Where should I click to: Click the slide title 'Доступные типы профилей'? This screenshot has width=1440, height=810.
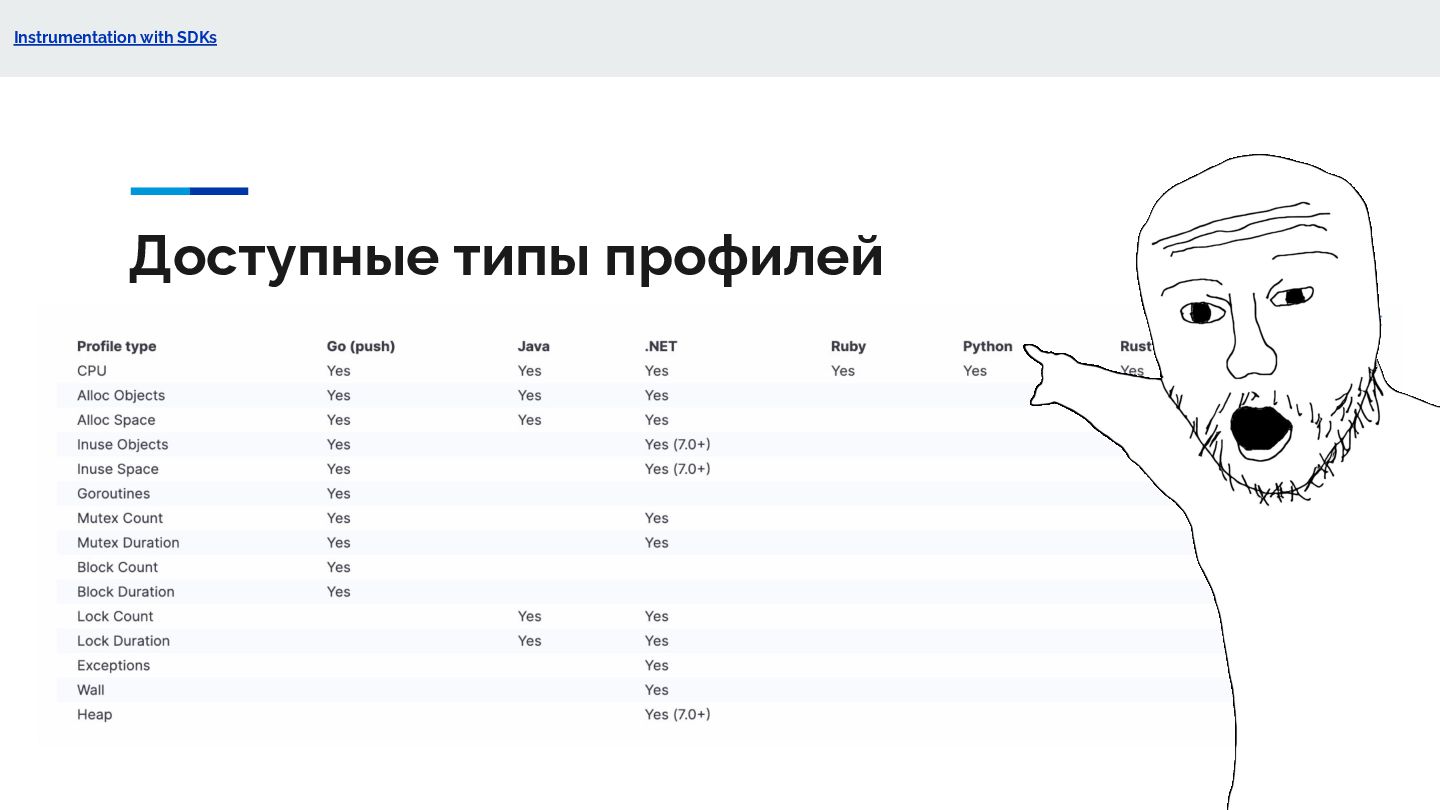click(506, 256)
